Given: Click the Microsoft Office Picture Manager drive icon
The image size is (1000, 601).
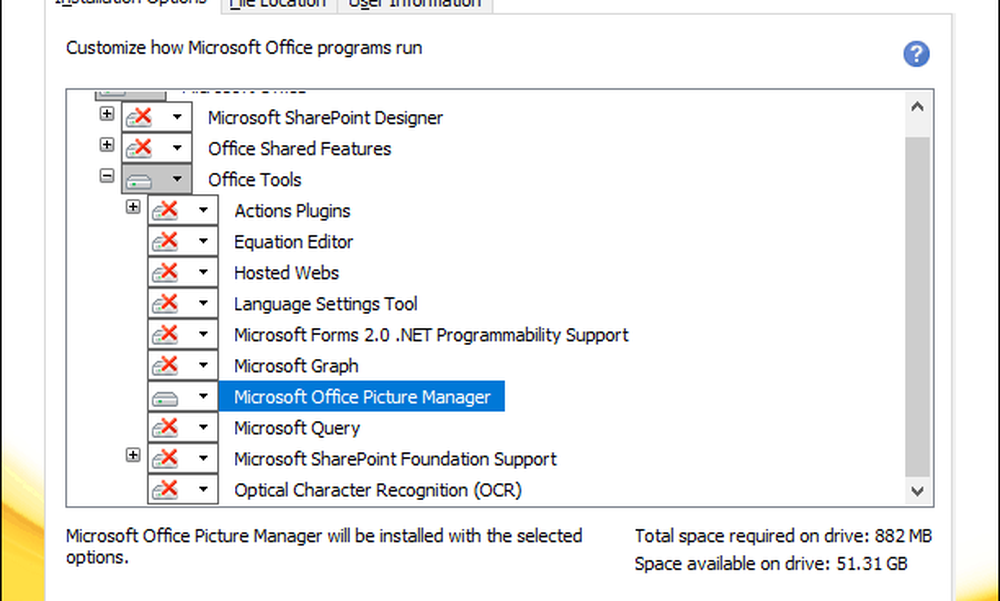Looking at the screenshot, I should (x=166, y=398).
